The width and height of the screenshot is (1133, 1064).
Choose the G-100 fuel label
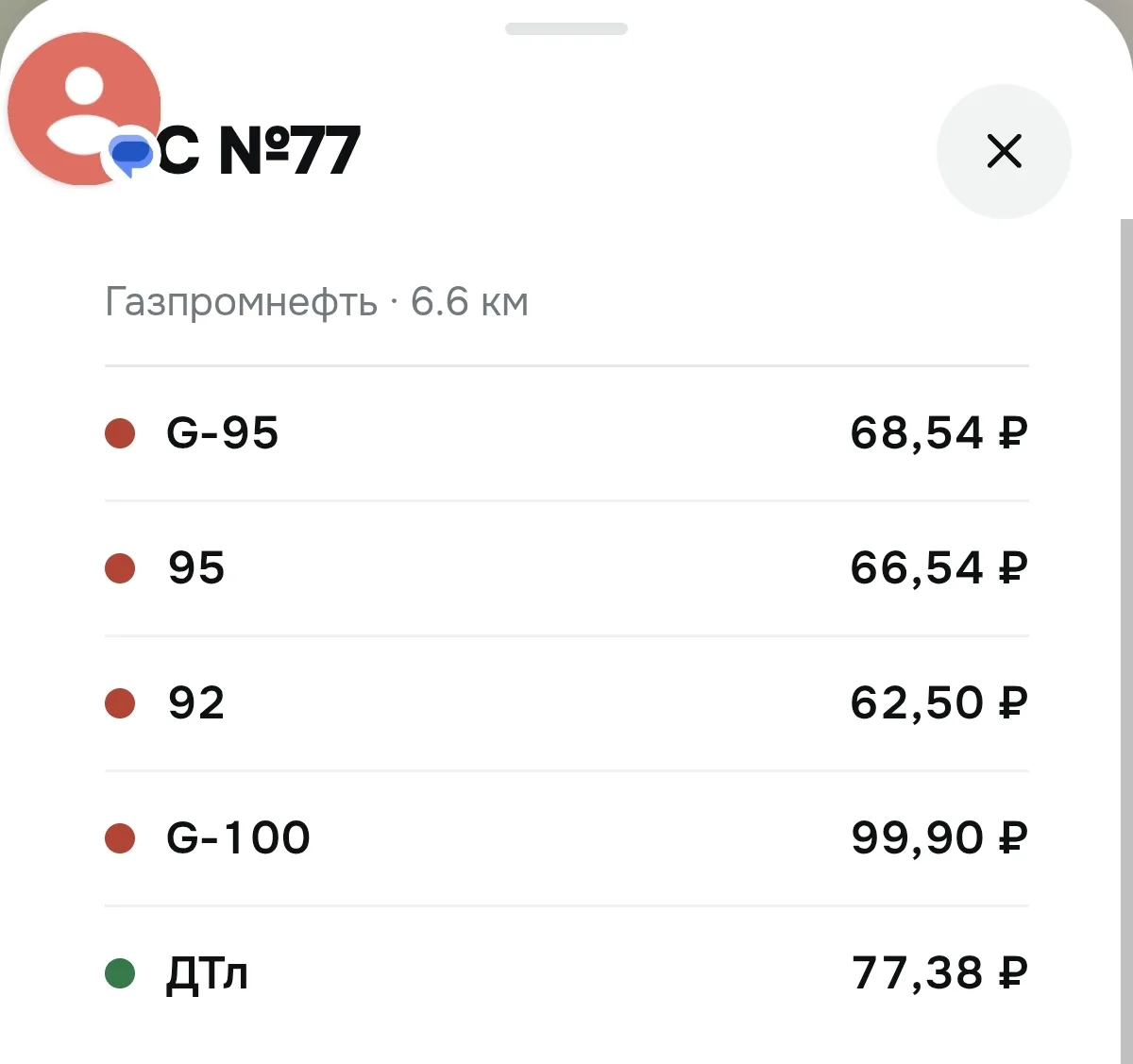(x=238, y=838)
